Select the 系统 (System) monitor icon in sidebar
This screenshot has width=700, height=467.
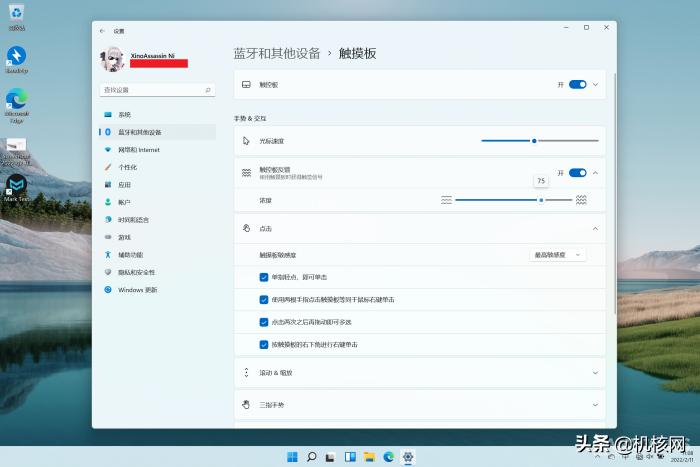(108, 115)
